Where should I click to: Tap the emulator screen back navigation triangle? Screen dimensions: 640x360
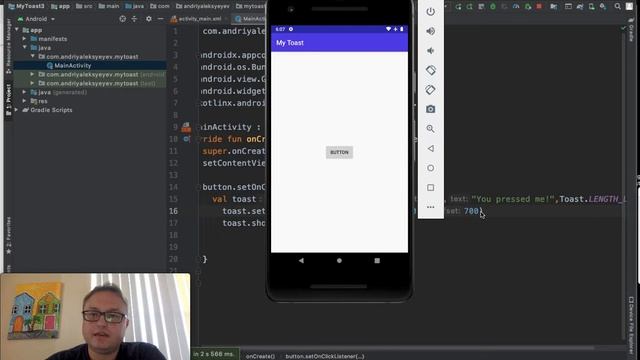[x=301, y=260]
